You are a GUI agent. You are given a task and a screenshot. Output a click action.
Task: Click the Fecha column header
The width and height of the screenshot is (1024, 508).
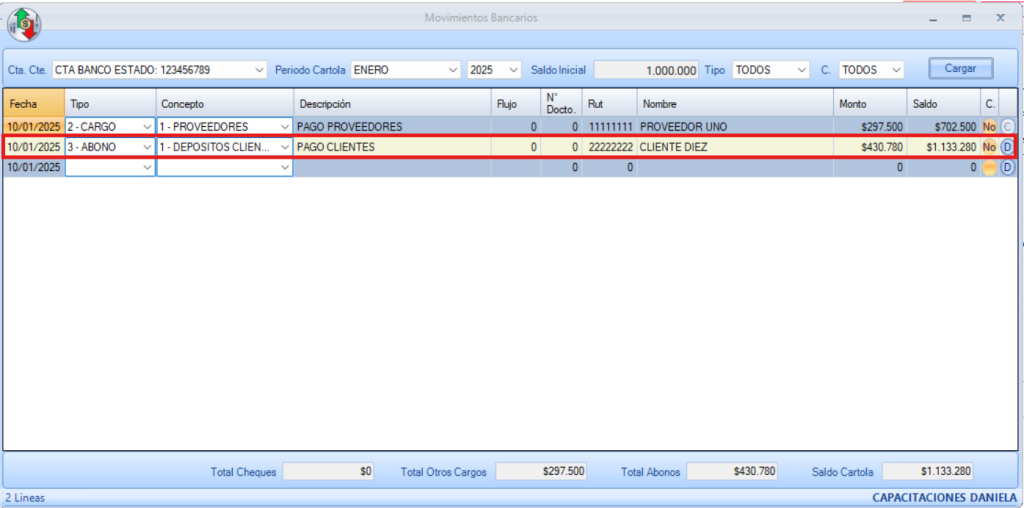(x=34, y=104)
